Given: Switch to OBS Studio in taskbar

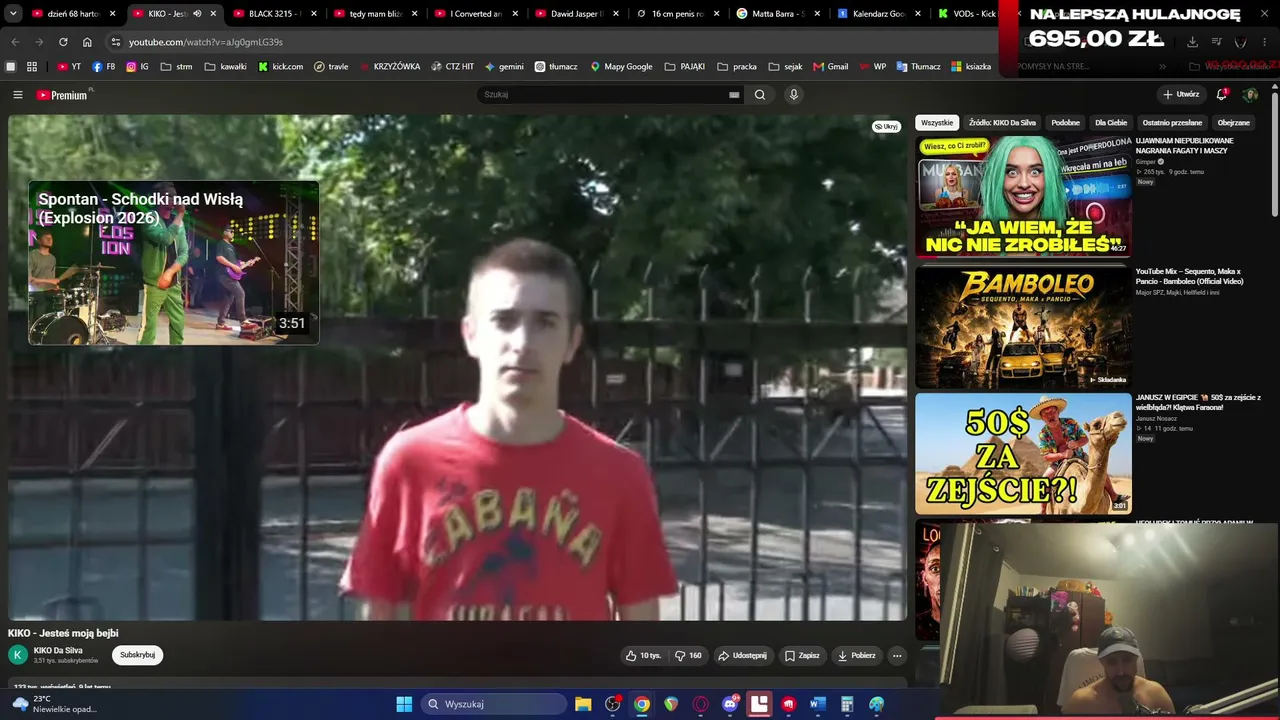Looking at the screenshot, I should point(613,704).
